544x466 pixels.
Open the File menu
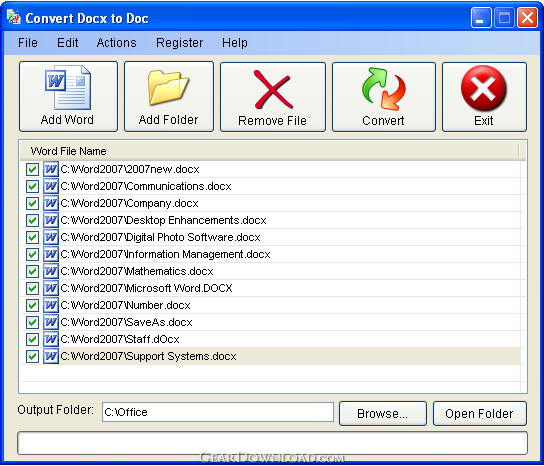click(28, 43)
